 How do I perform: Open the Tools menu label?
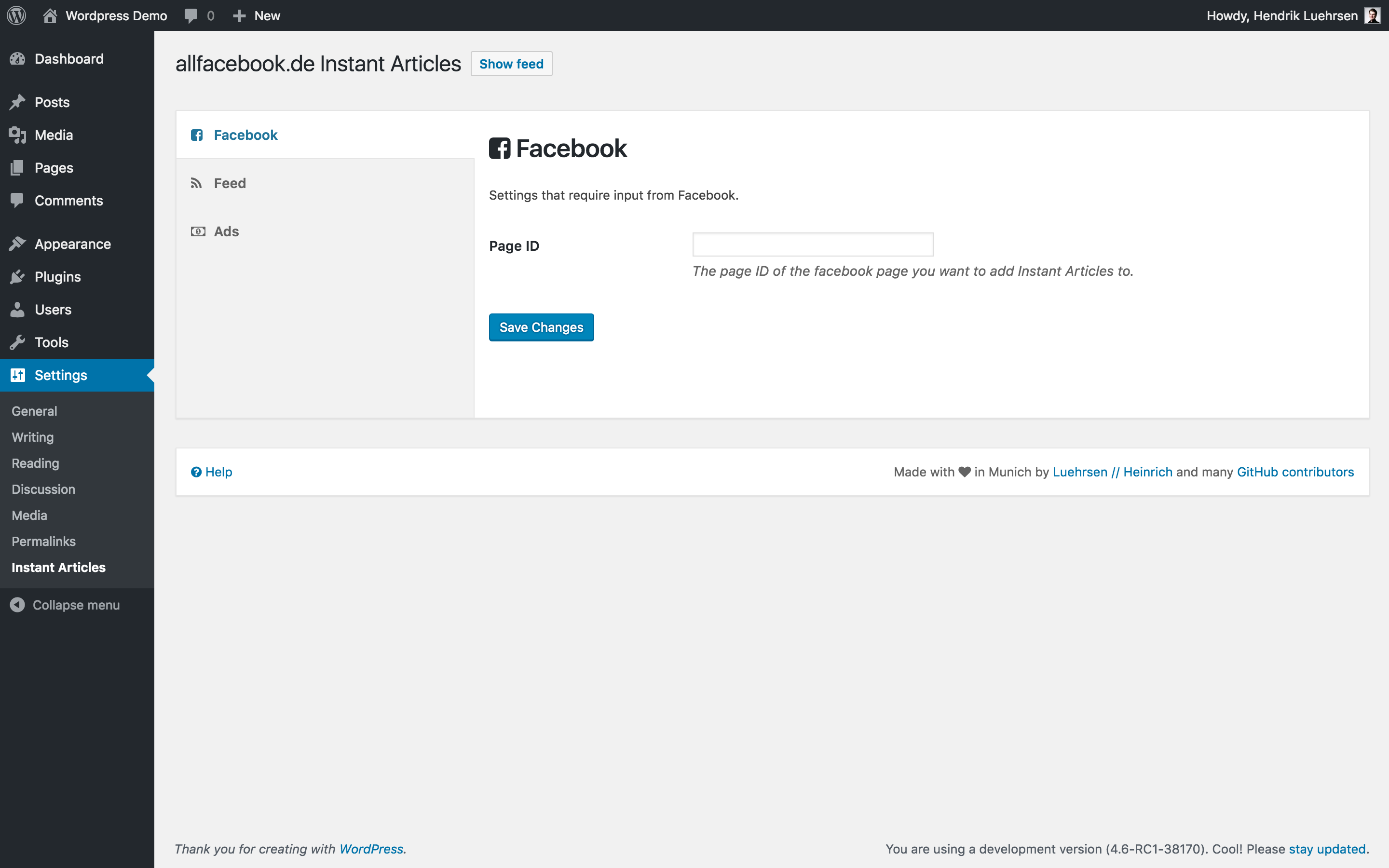click(x=51, y=342)
